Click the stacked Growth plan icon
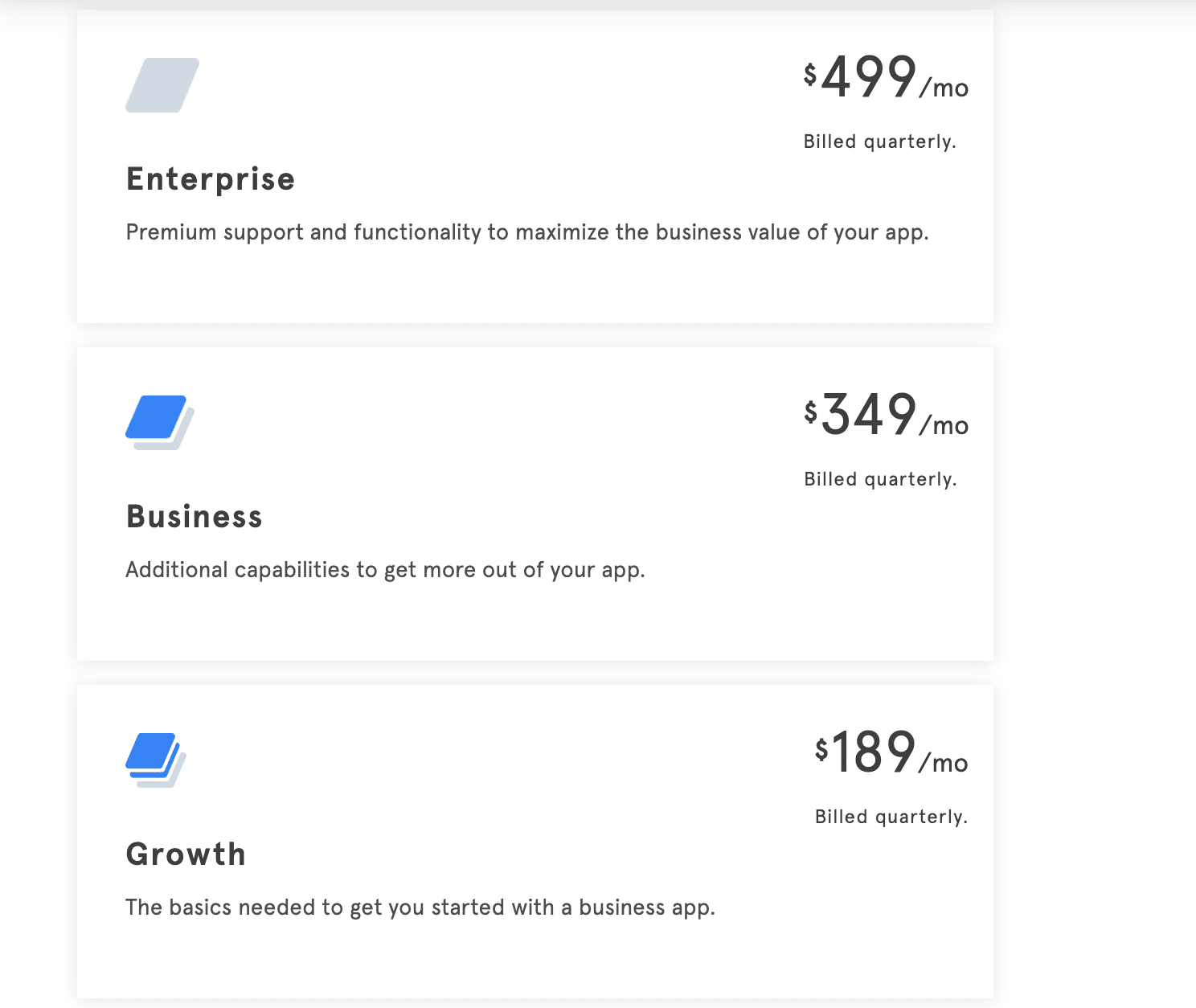Viewport: 1196px width, 1008px height. [156, 760]
